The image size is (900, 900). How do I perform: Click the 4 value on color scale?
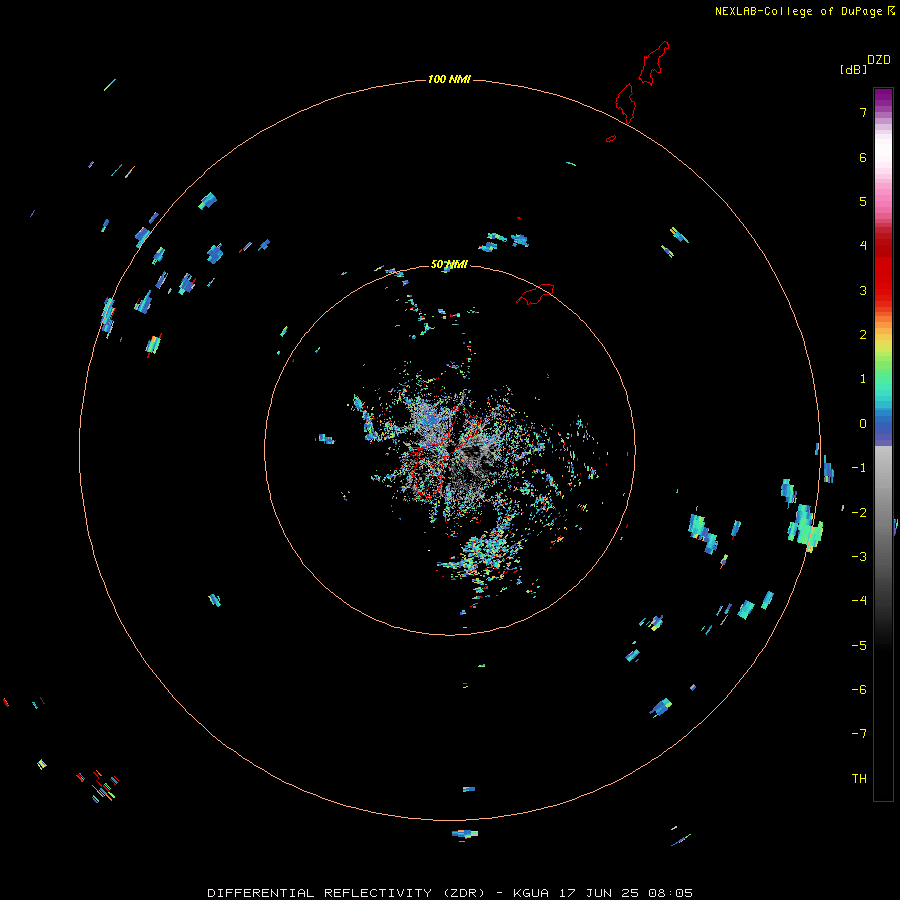coord(863,246)
